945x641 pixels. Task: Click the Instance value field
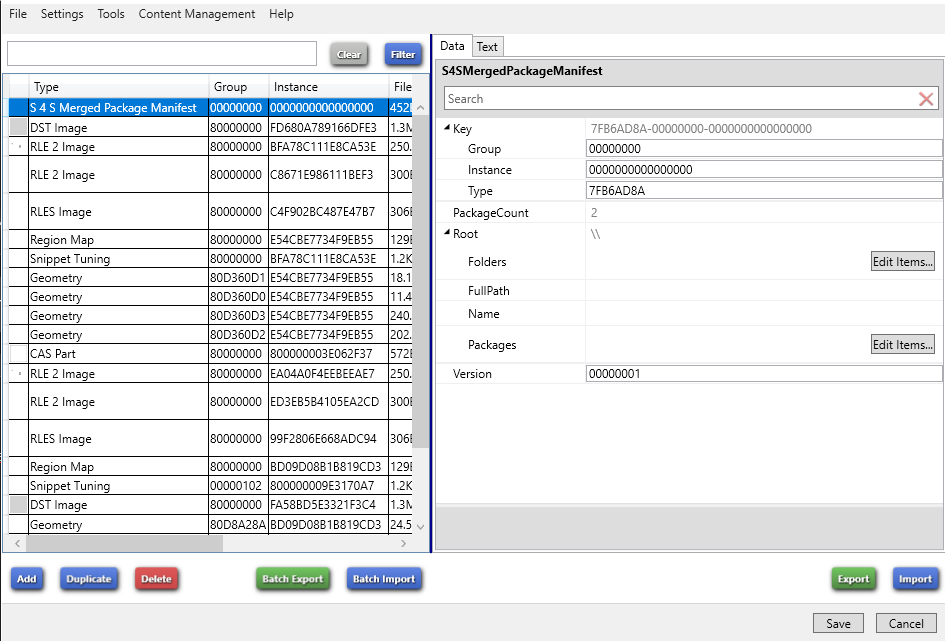click(764, 169)
